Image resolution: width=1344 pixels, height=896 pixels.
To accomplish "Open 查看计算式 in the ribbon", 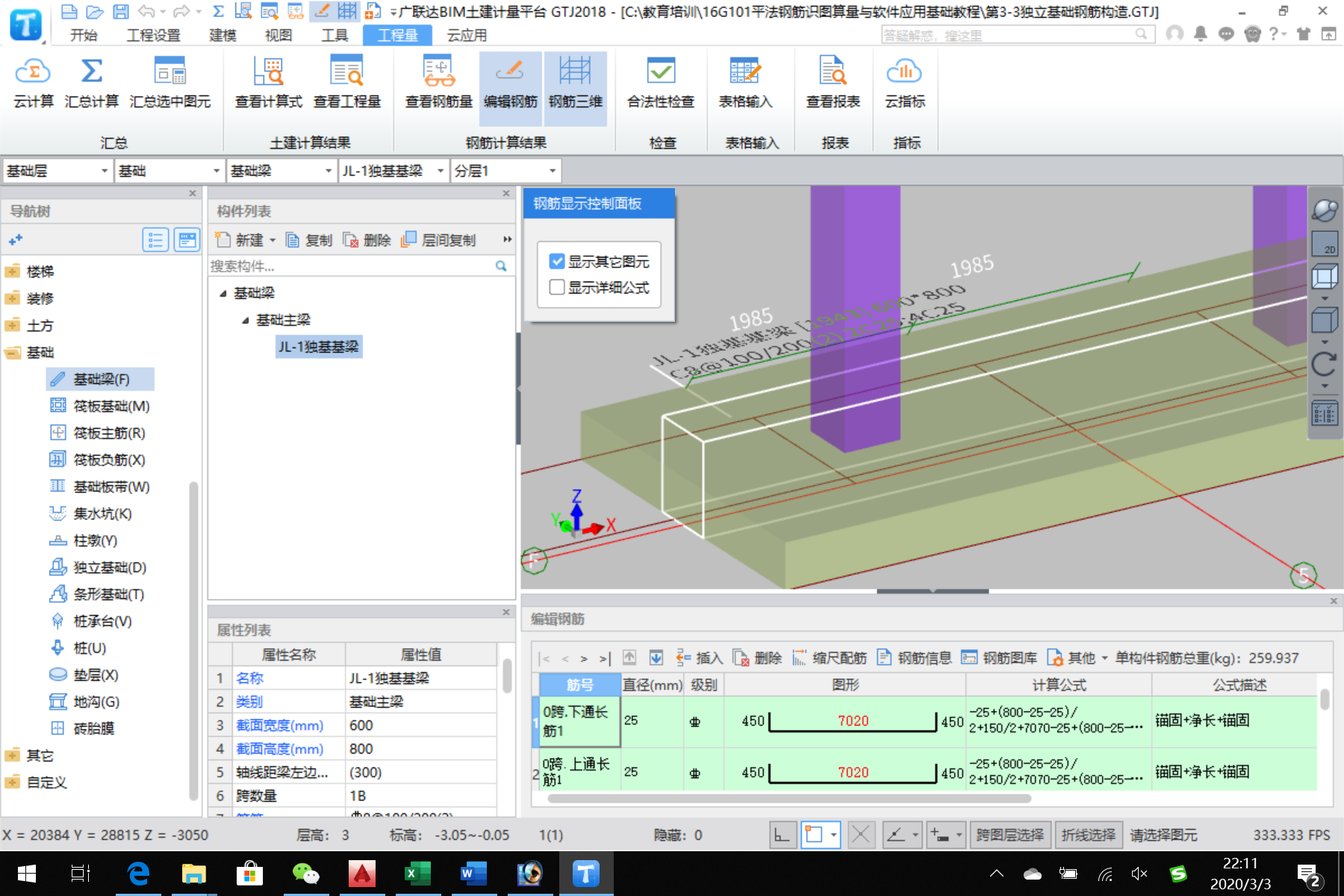I will coord(269,82).
